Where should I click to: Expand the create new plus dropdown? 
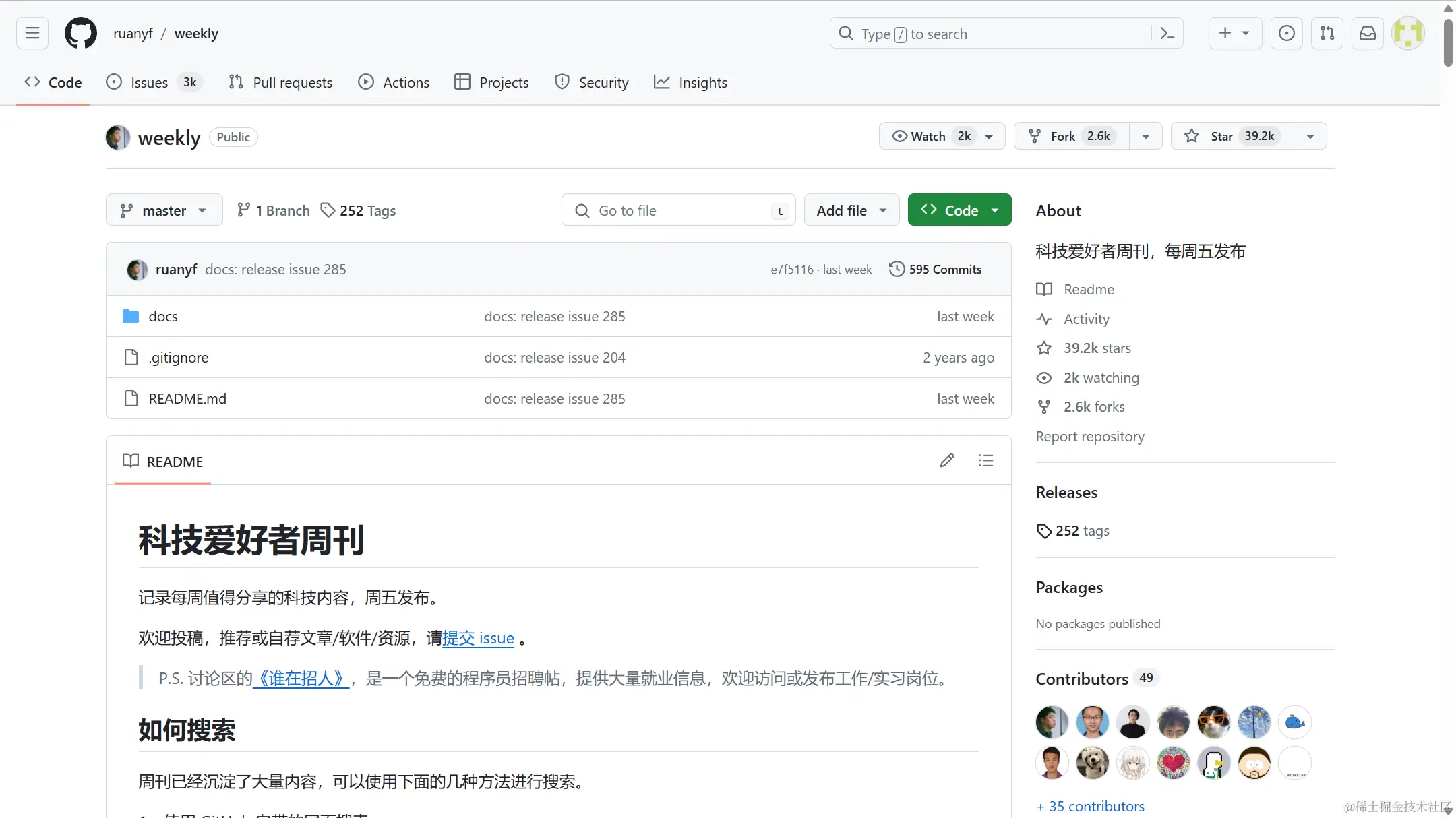pos(1234,33)
